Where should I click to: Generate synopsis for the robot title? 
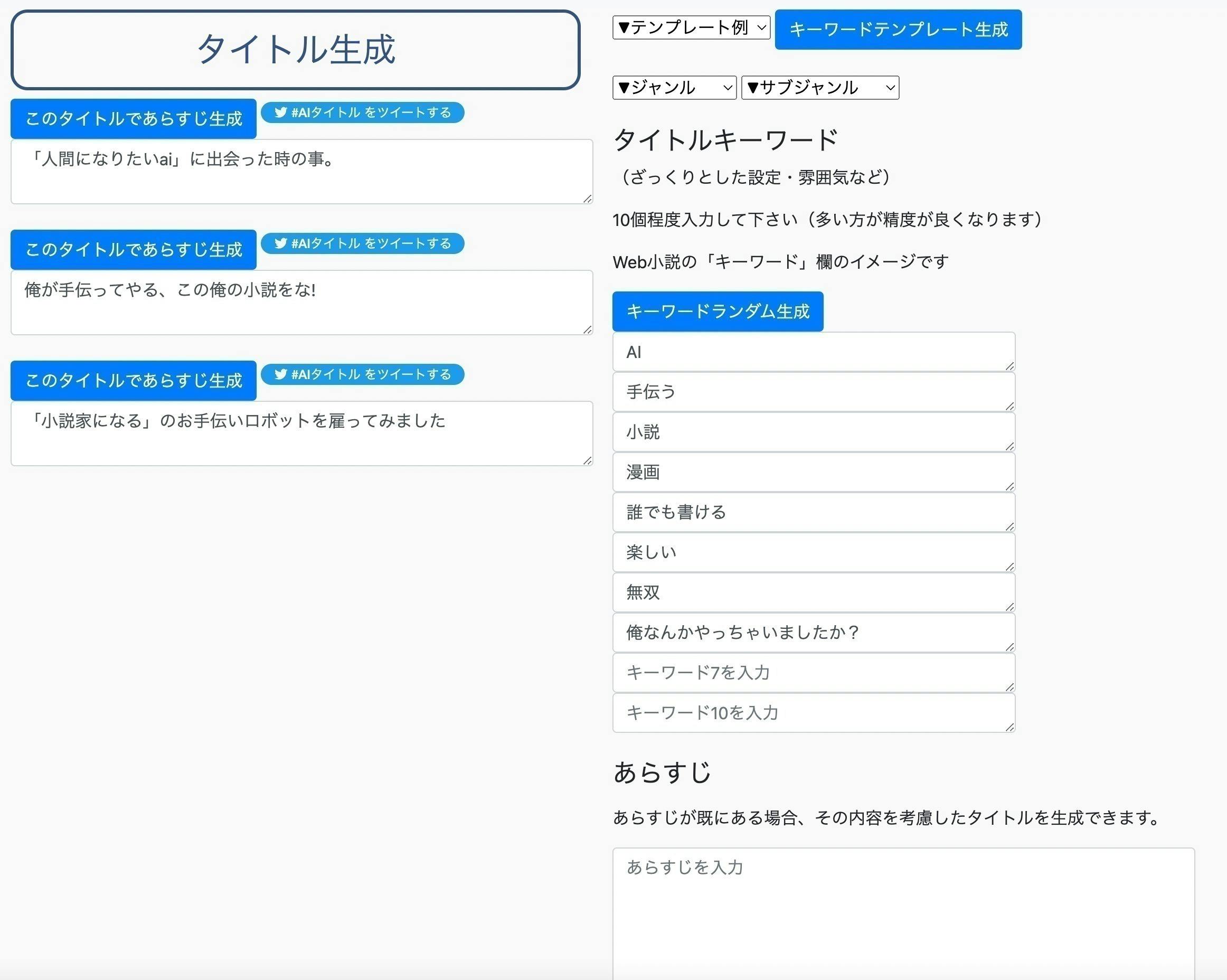[133, 381]
